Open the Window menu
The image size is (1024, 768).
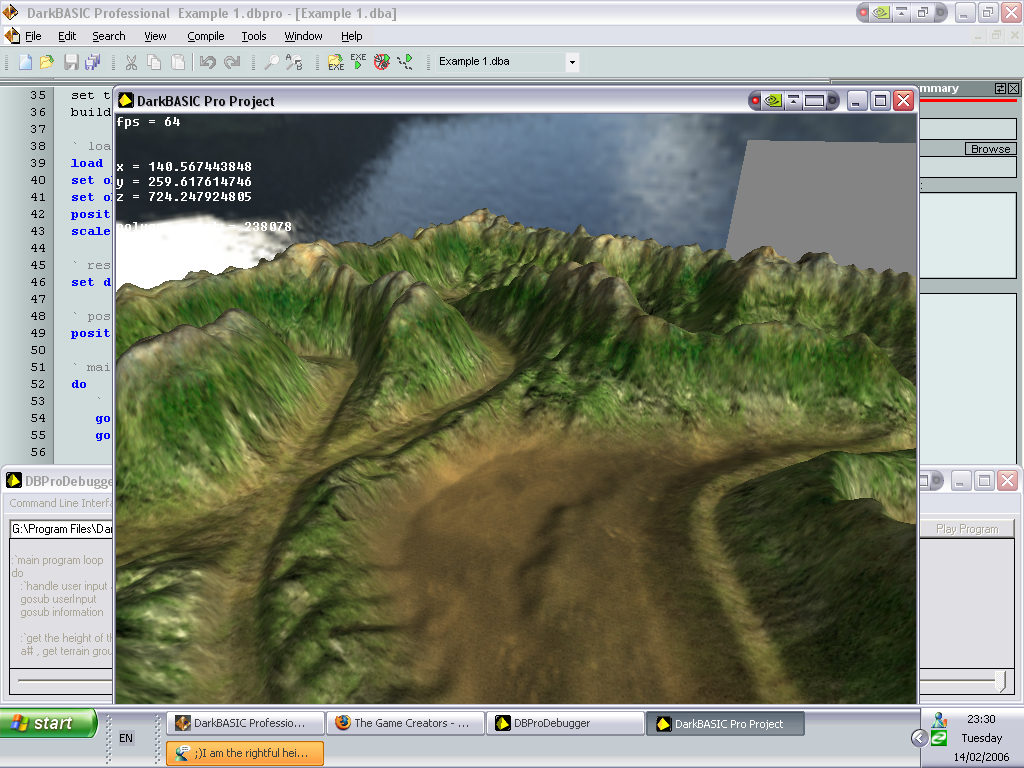tap(303, 36)
